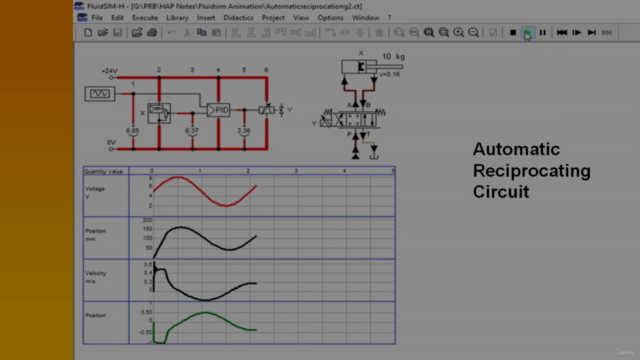The width and height of the screenshot is (640, 360).
Task: Cut the selected component
Action: tap(187, 33)
